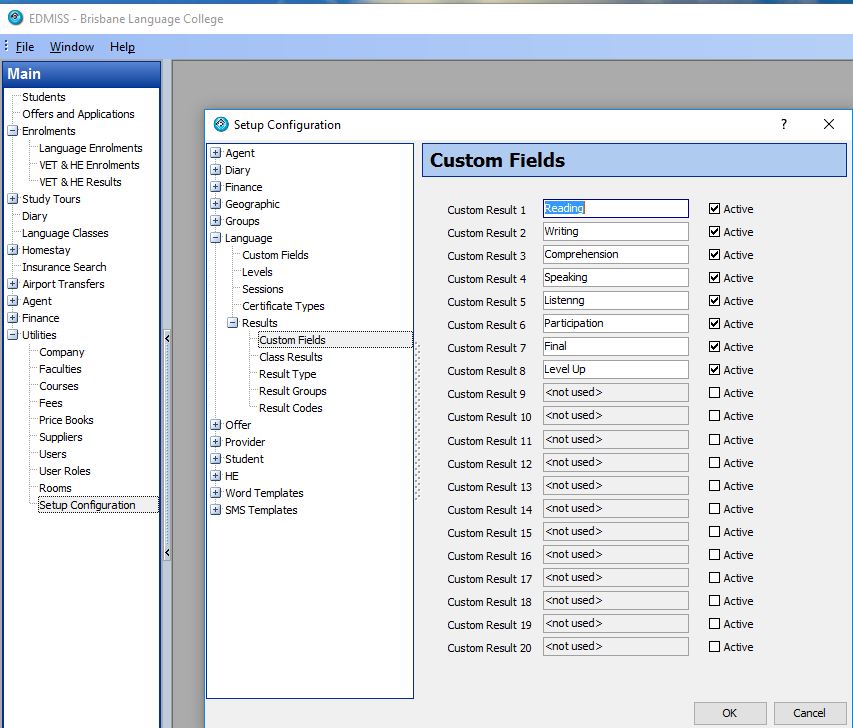
Task: Open the Window menu
Action: pos(71,46)
